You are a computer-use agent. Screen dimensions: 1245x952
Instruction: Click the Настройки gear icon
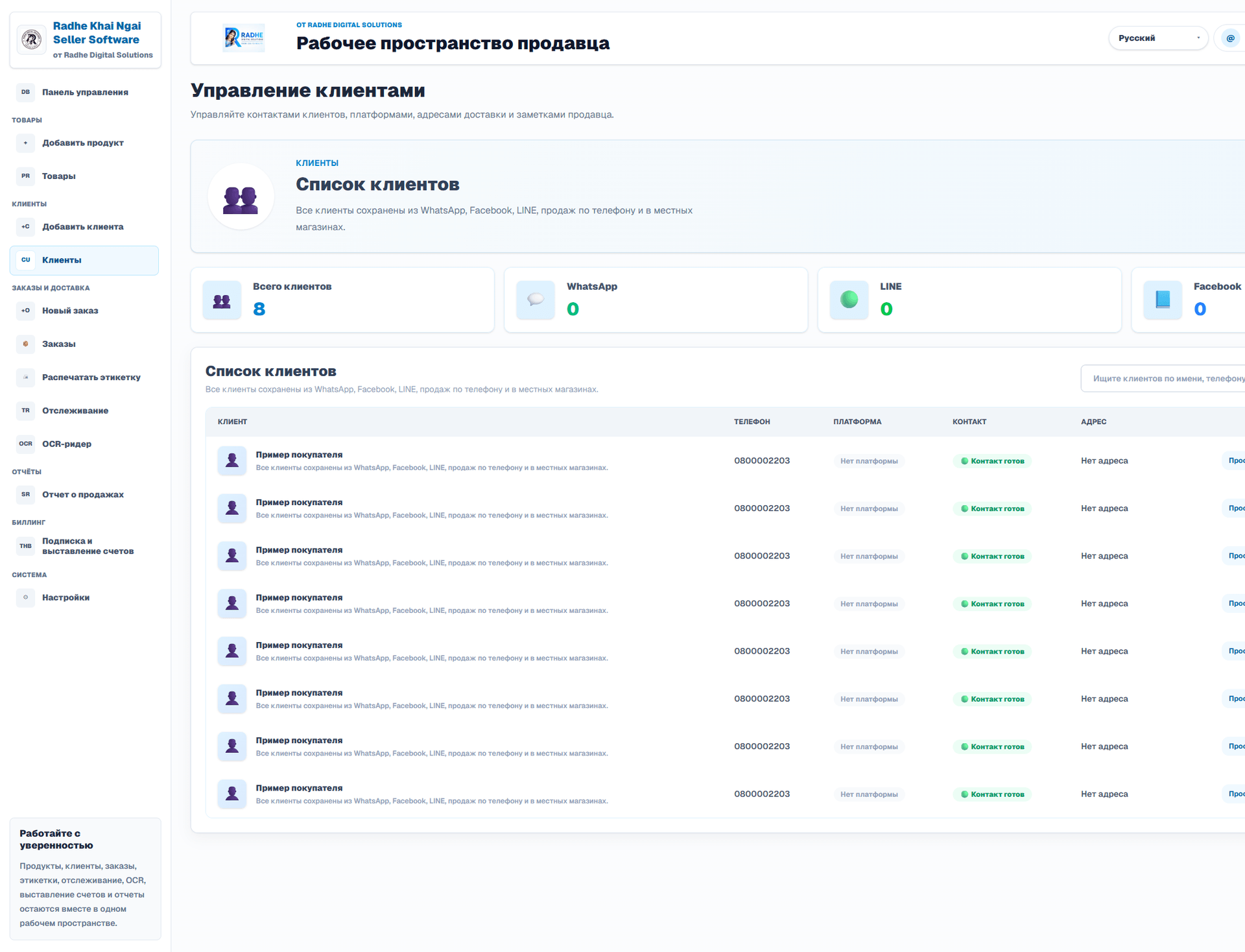(x=25, y=597)
